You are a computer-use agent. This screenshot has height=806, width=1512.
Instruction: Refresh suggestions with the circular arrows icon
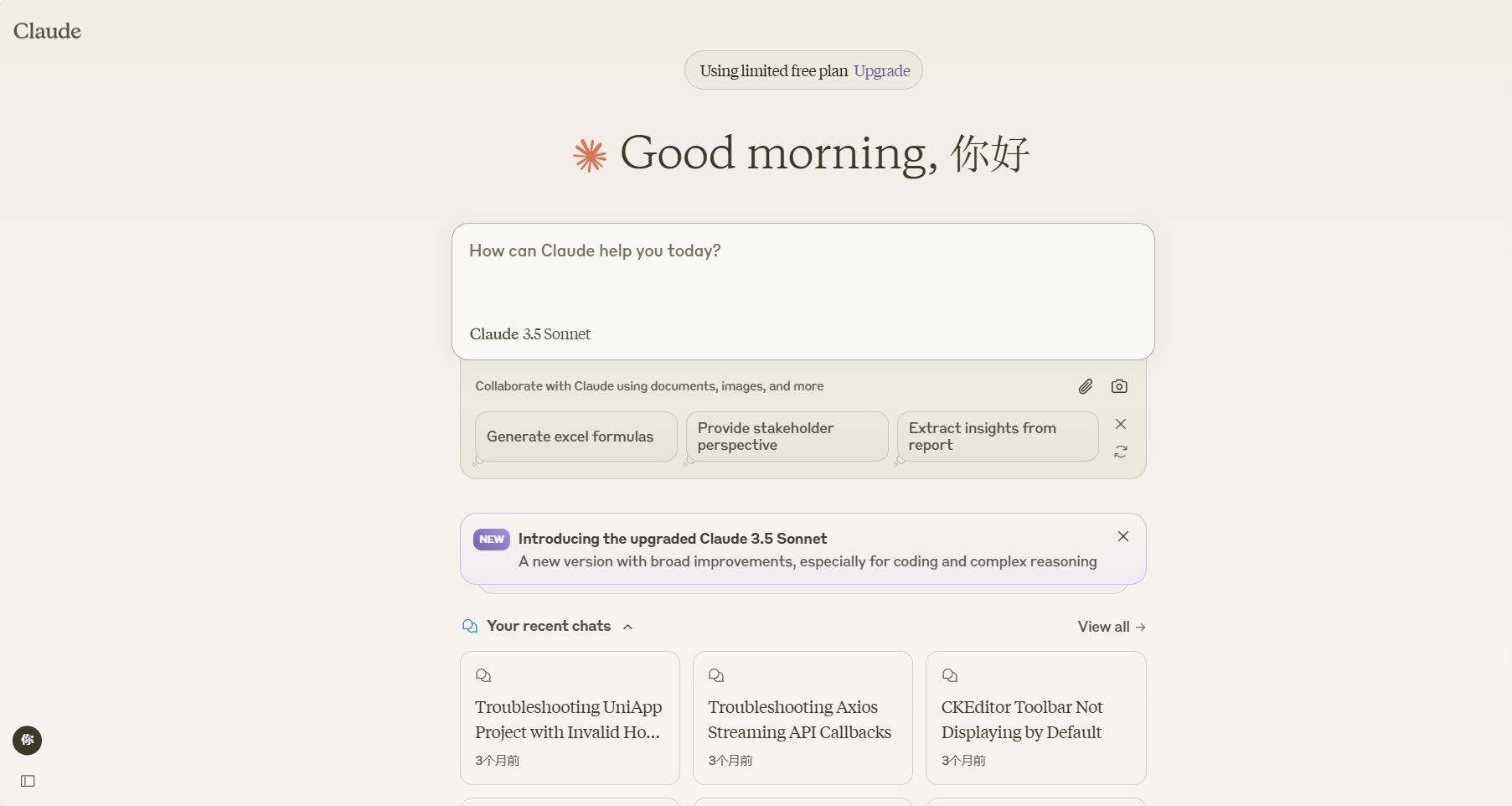click(1121, 452)
